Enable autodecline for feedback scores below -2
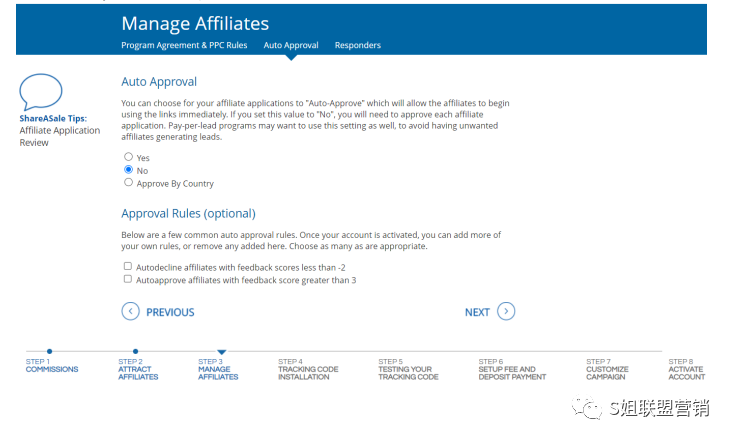Viewport: 733px width, 441px height. click(x=128, y=267)
